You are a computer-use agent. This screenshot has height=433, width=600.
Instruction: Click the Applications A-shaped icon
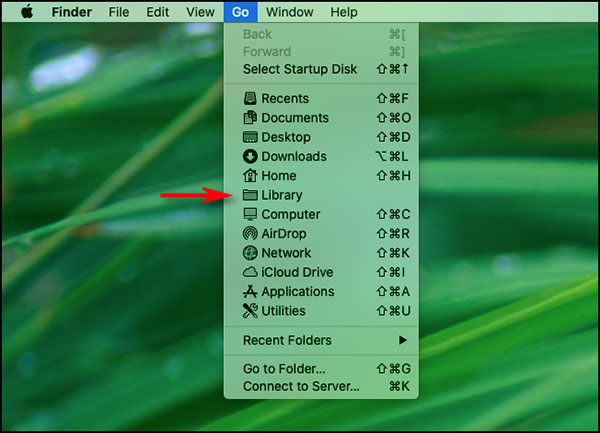[x=250, y=291]
